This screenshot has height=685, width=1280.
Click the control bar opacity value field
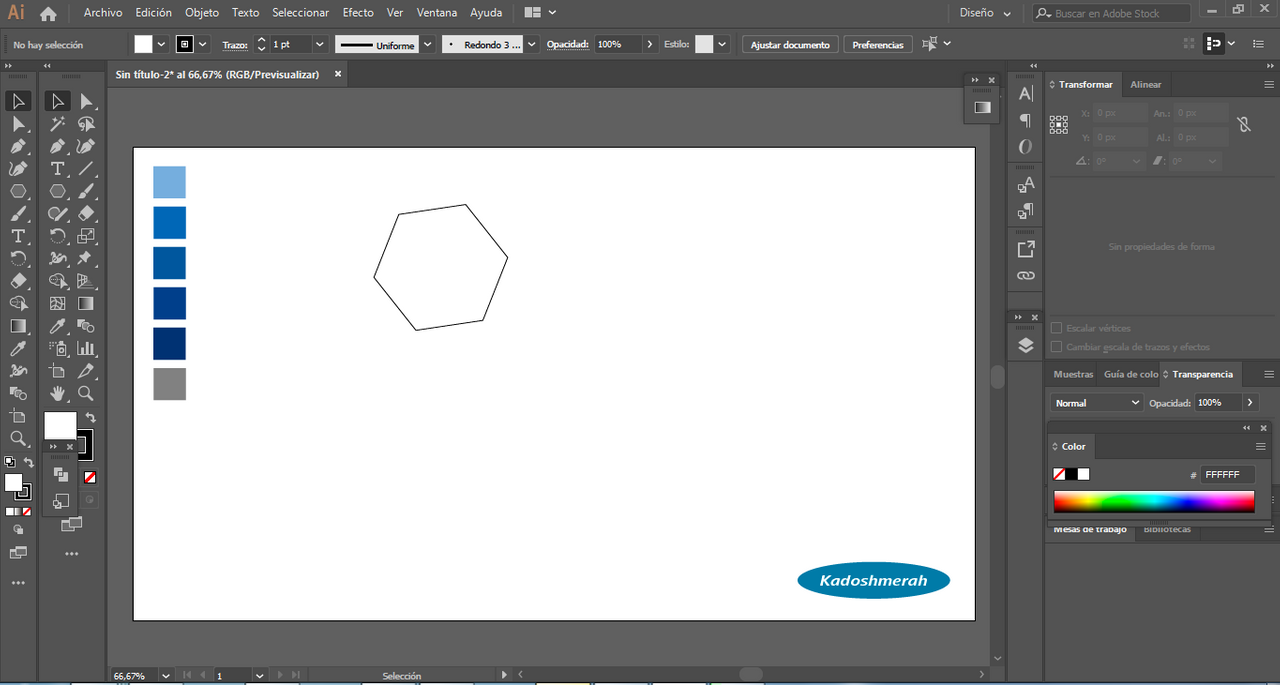coord(618,45)
